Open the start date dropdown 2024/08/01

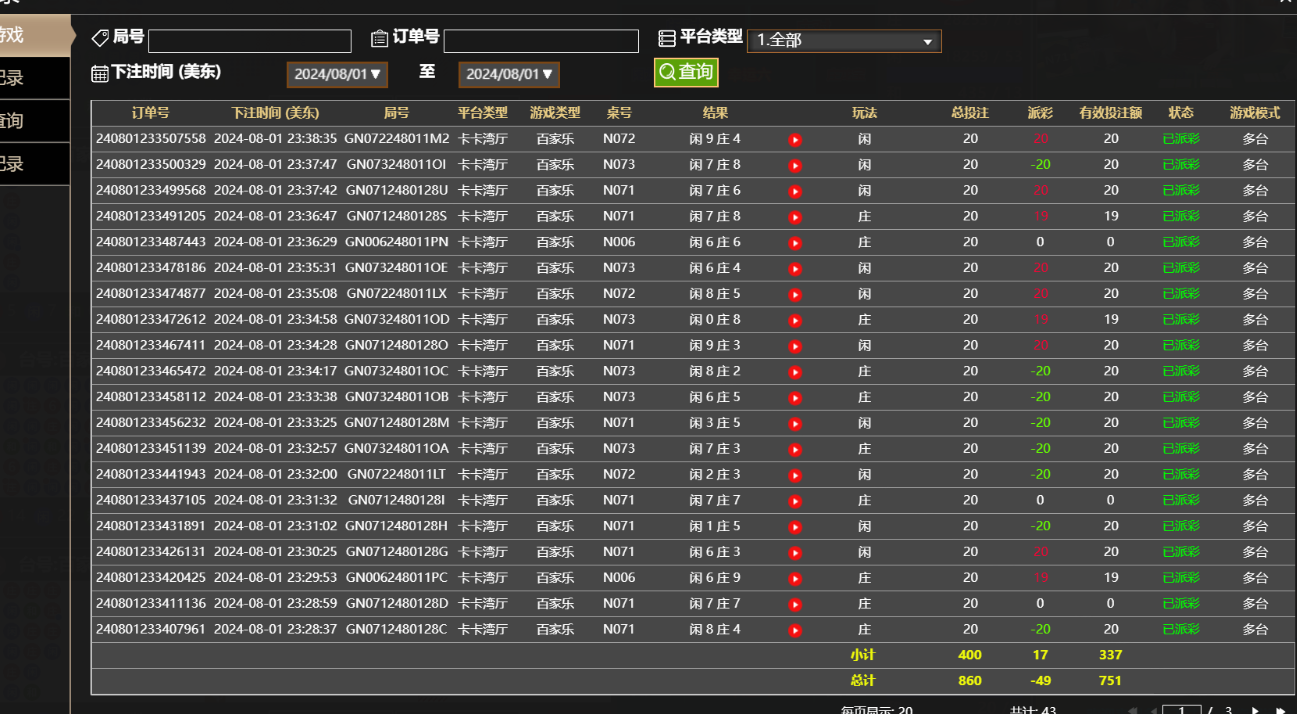coord(336,74)
